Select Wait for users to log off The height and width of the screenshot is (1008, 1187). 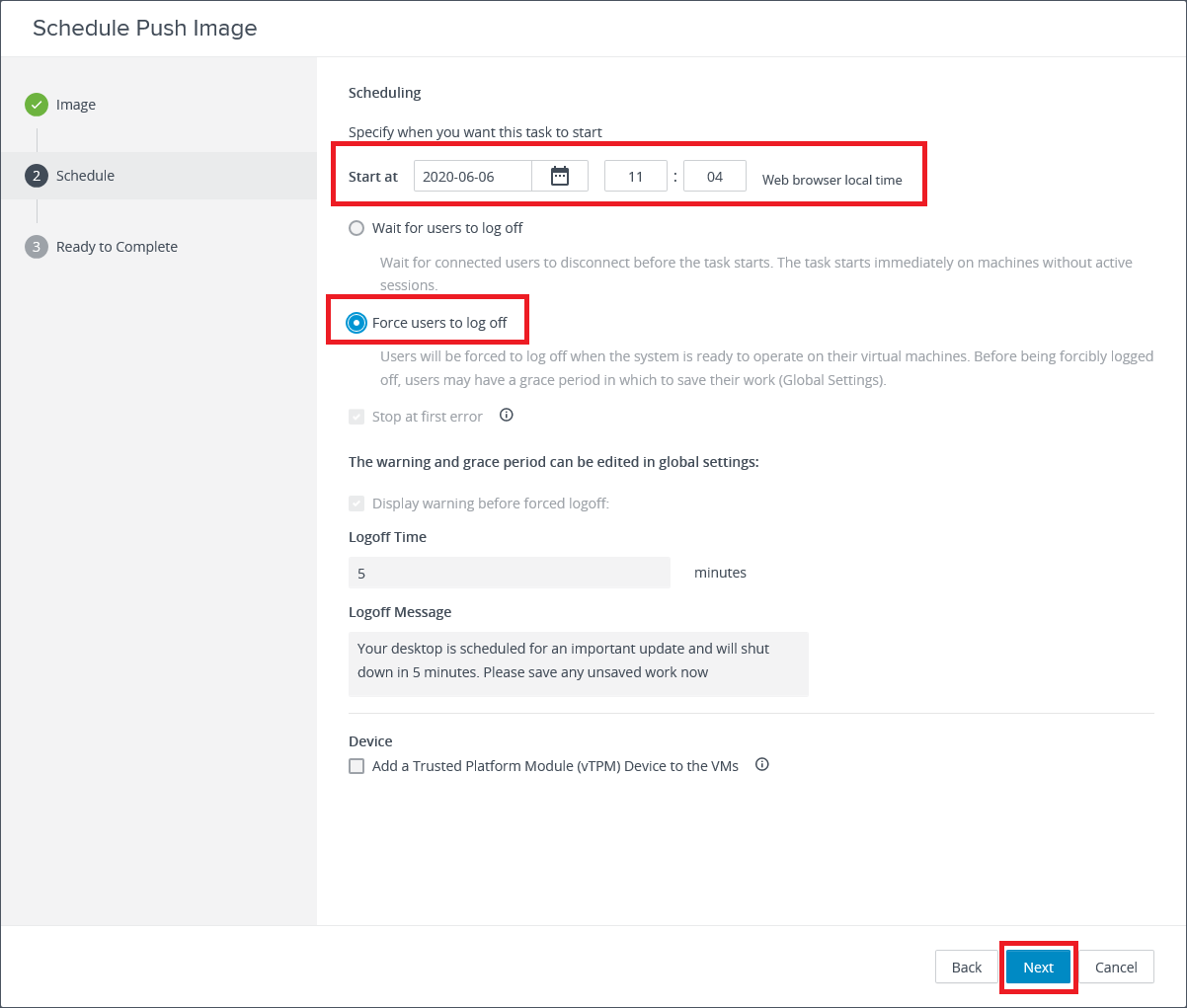pyautogui.click(x=356, y=228)
